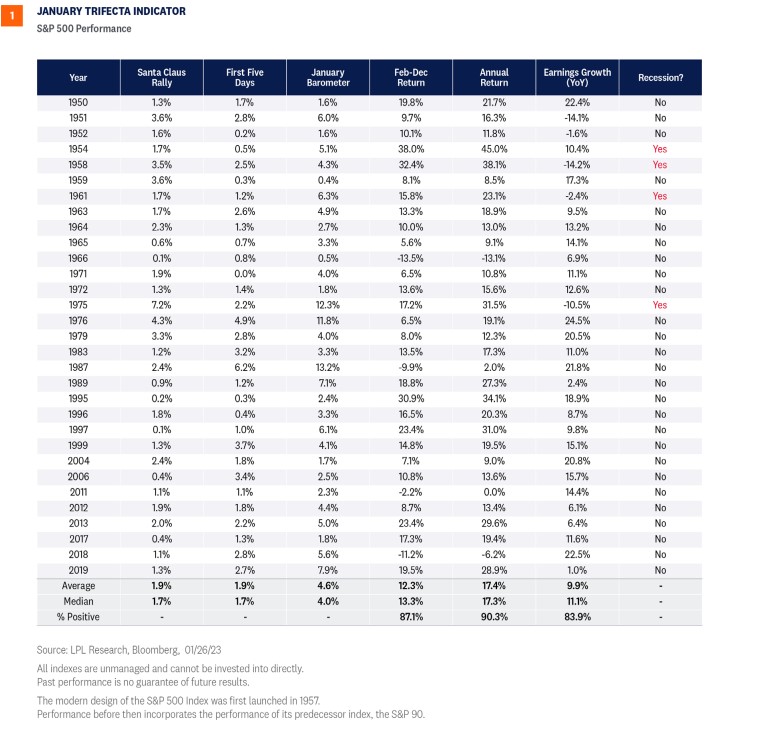This screenshot has width=777, height=748.
Task: Select the LPL Research source line
Action: tap(129, 650)
